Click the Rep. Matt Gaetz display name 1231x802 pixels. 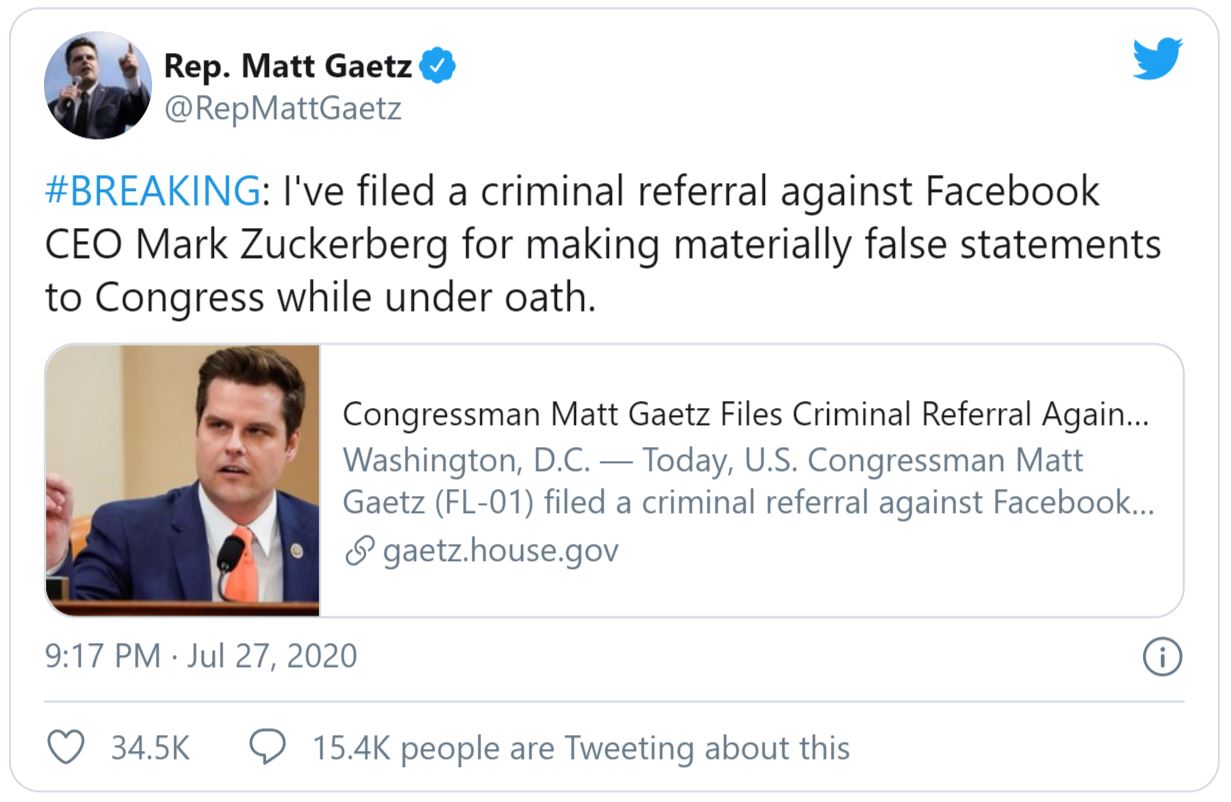coord(287,67)
